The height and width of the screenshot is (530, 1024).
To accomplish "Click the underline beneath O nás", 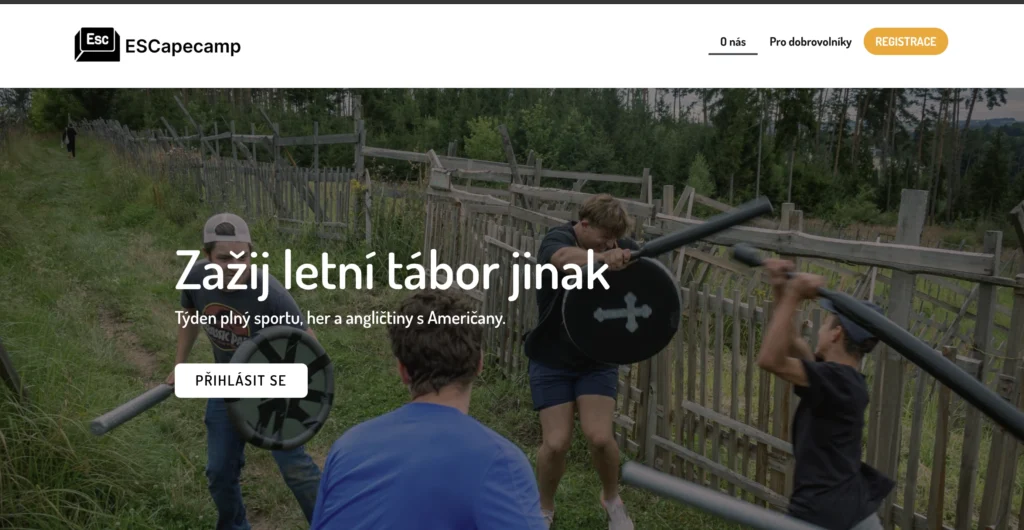I will click(x=733, y=54).
